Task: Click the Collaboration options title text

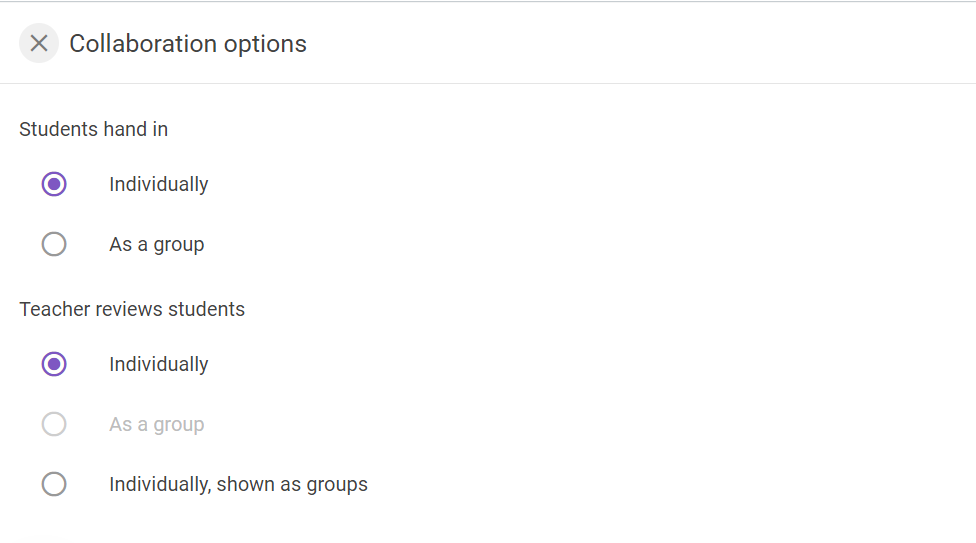Action: coord(188,44)
